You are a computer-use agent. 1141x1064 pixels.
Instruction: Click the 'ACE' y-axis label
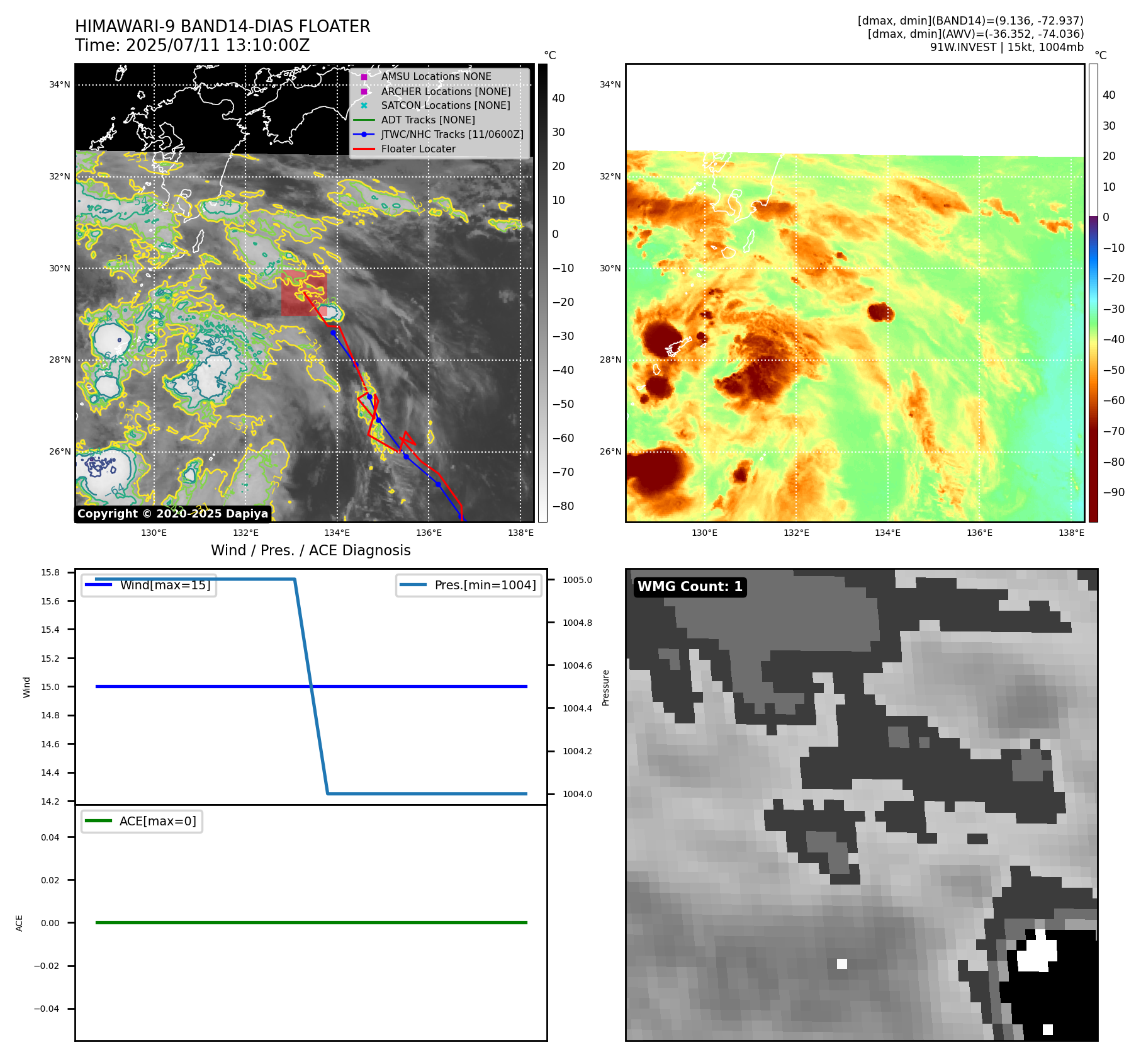[x=19, y=923]
